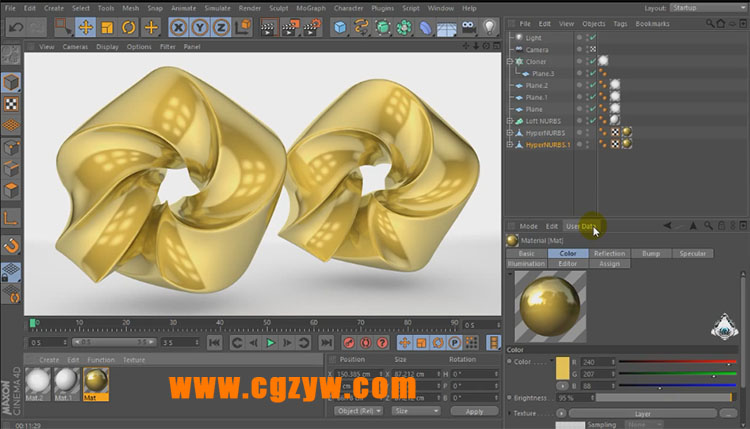
Task: Activate the workplane grid icon
Action: 11,125
